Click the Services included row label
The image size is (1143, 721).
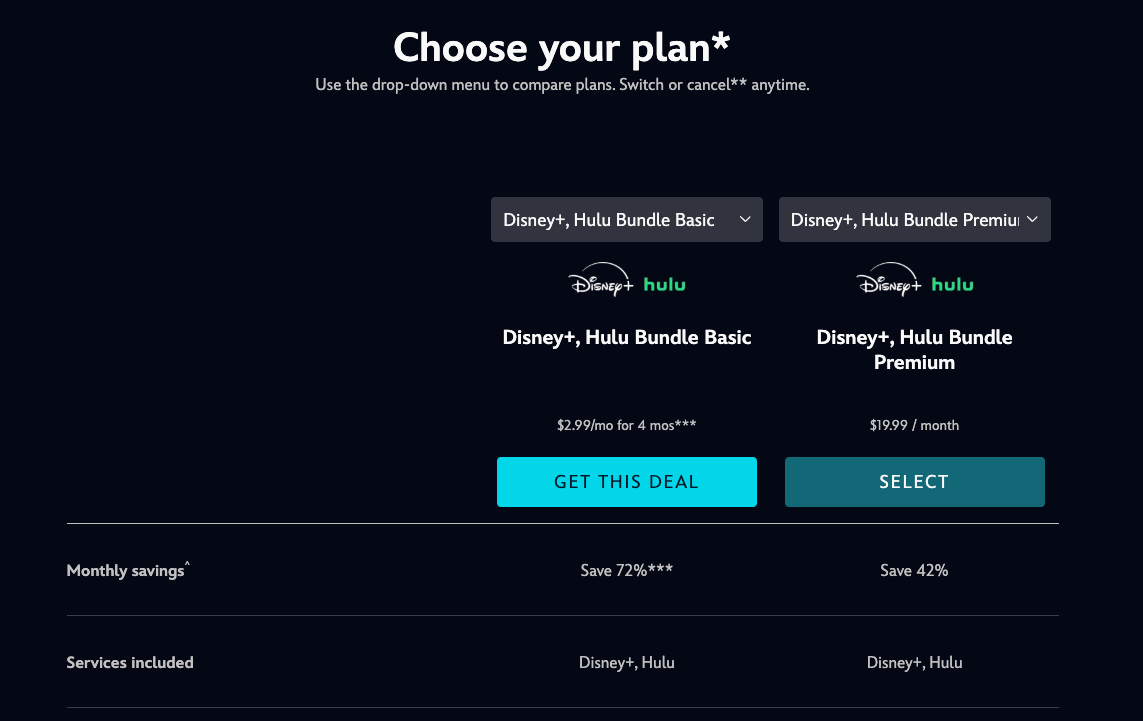click(x=130, y=662)
